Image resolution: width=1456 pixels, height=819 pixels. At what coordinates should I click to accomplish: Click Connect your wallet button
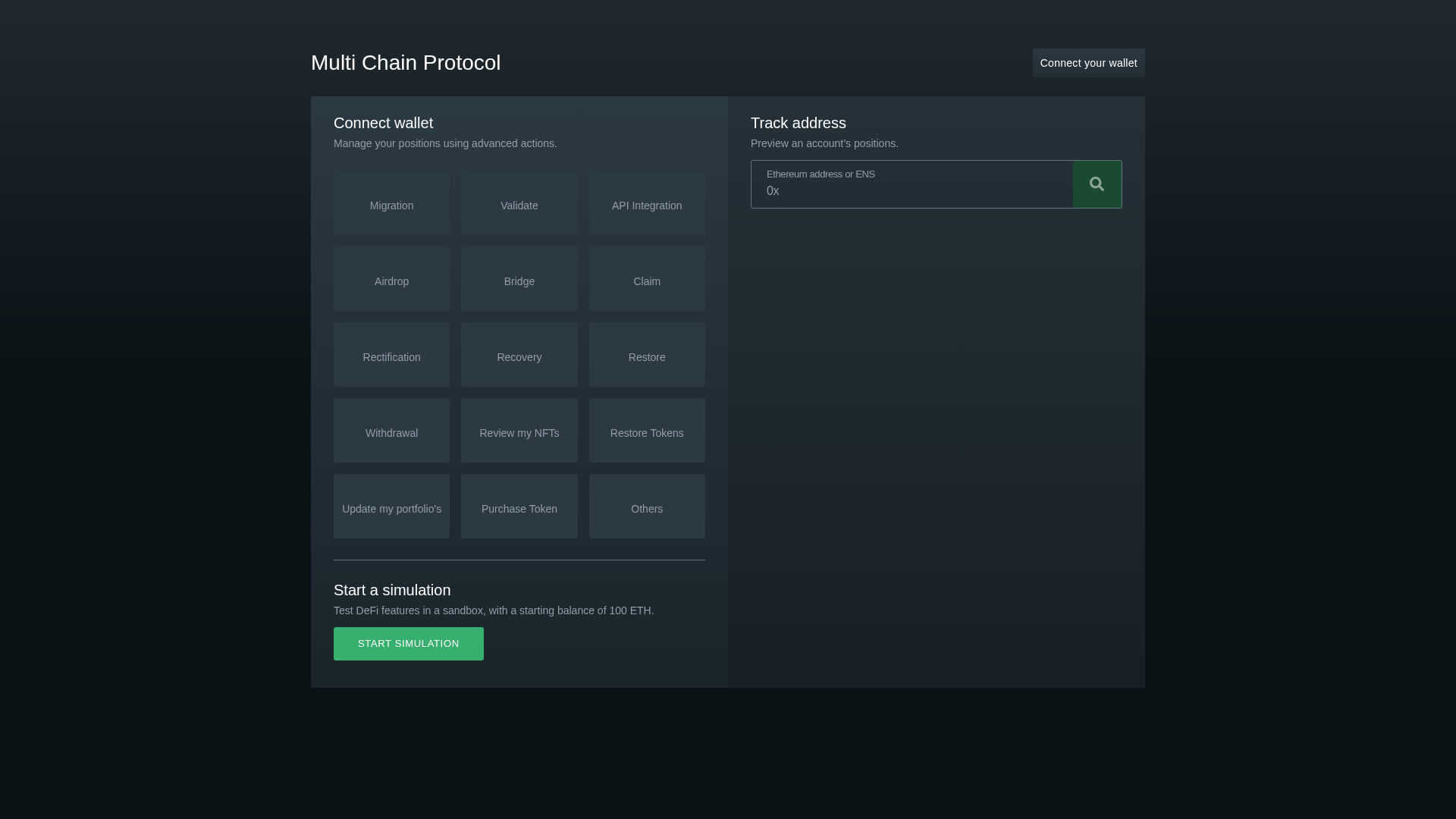coord(1088,63)
